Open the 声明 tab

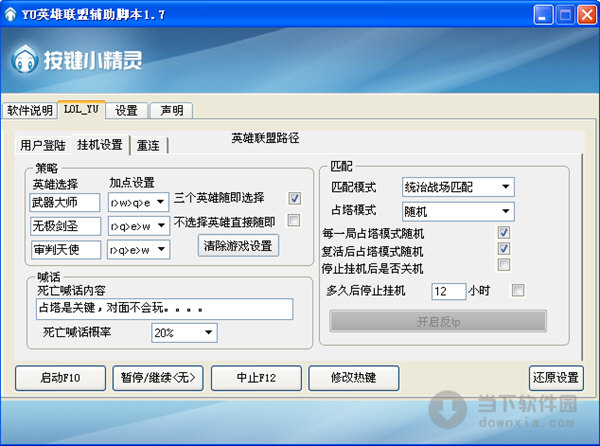(x=171, y=111)
